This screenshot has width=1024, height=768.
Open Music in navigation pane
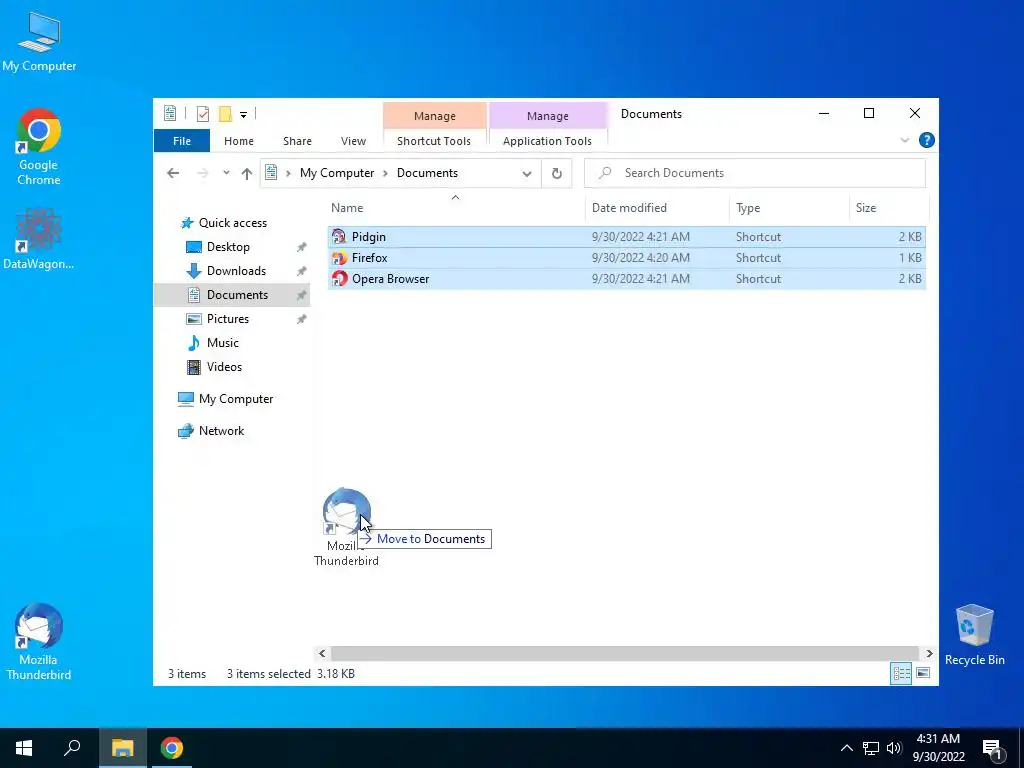click(222, 343)
